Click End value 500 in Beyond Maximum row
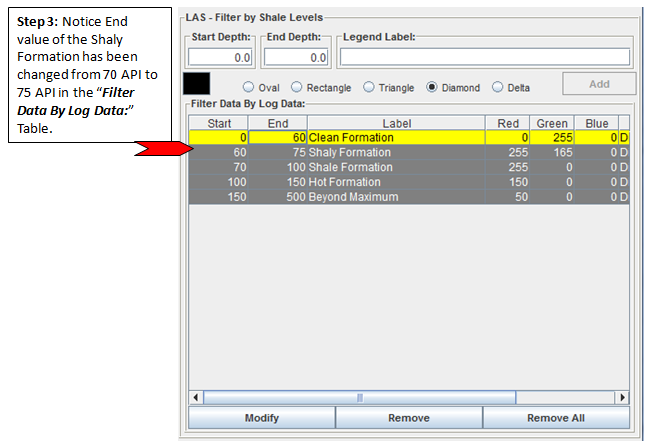Viewport: 651px width, 446px height. click(x=278, y=197)
